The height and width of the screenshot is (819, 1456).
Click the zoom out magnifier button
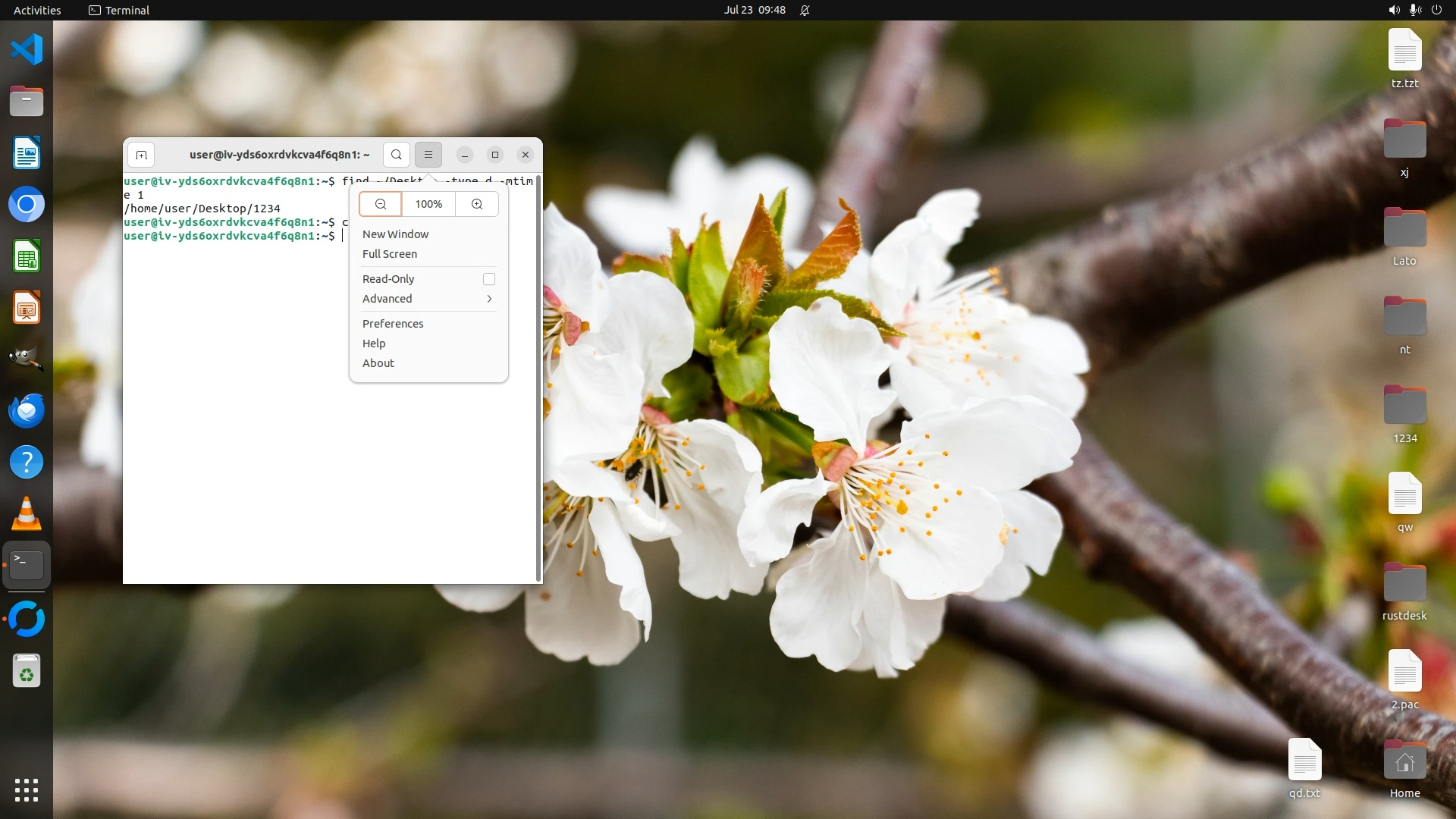[x=381, y=204]
